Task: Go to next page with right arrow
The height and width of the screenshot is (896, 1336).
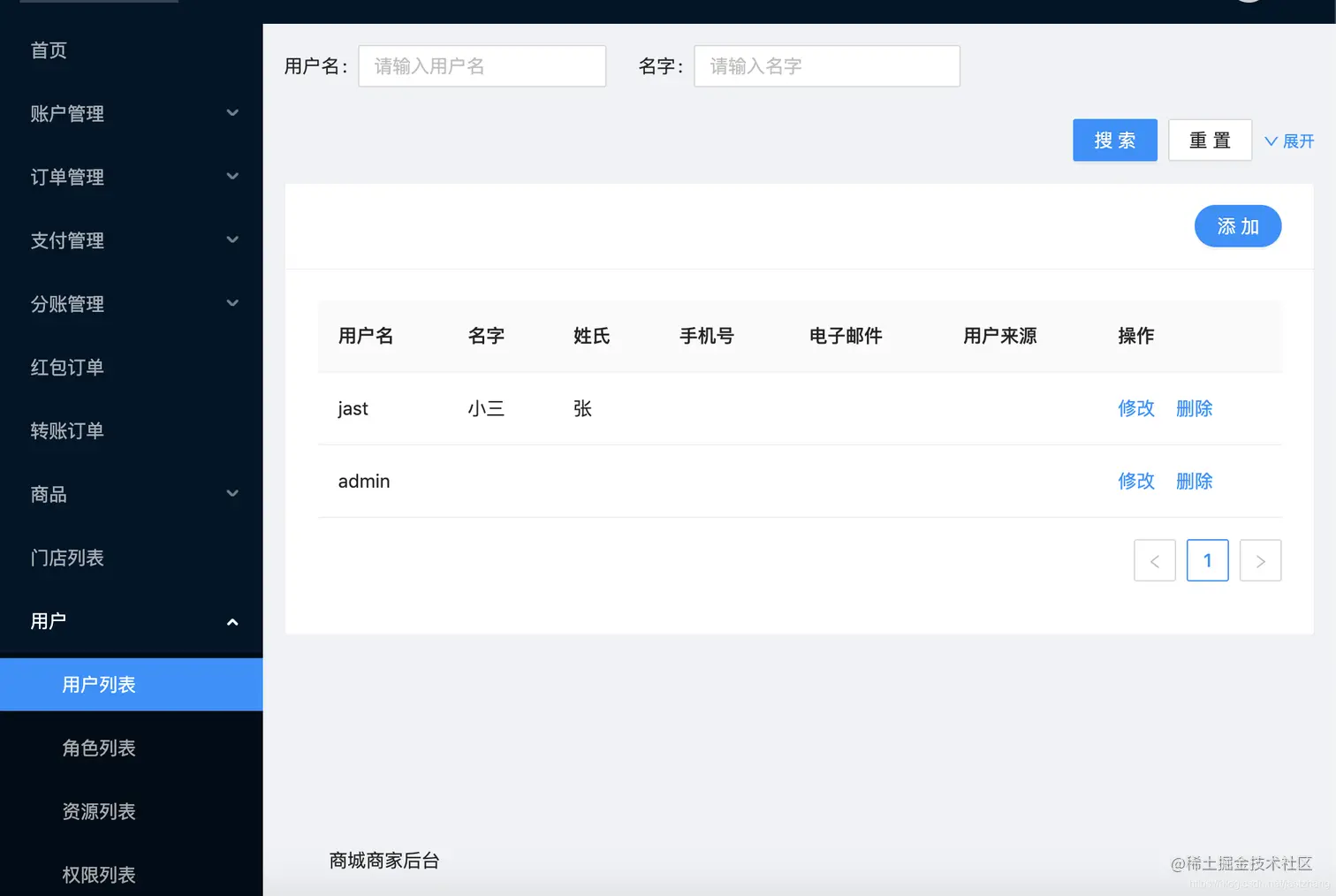Action: coord(1261,560)
